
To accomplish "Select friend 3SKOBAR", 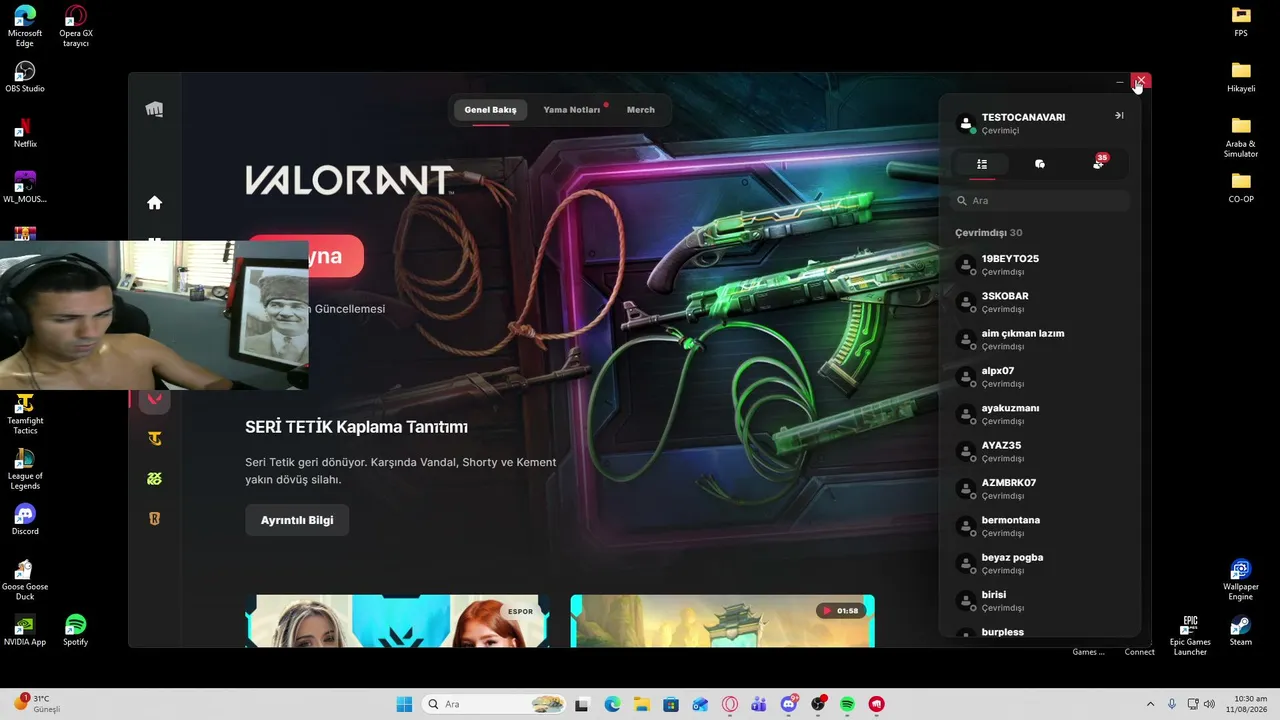I will pyautogui.click(x=1040, y=302).
